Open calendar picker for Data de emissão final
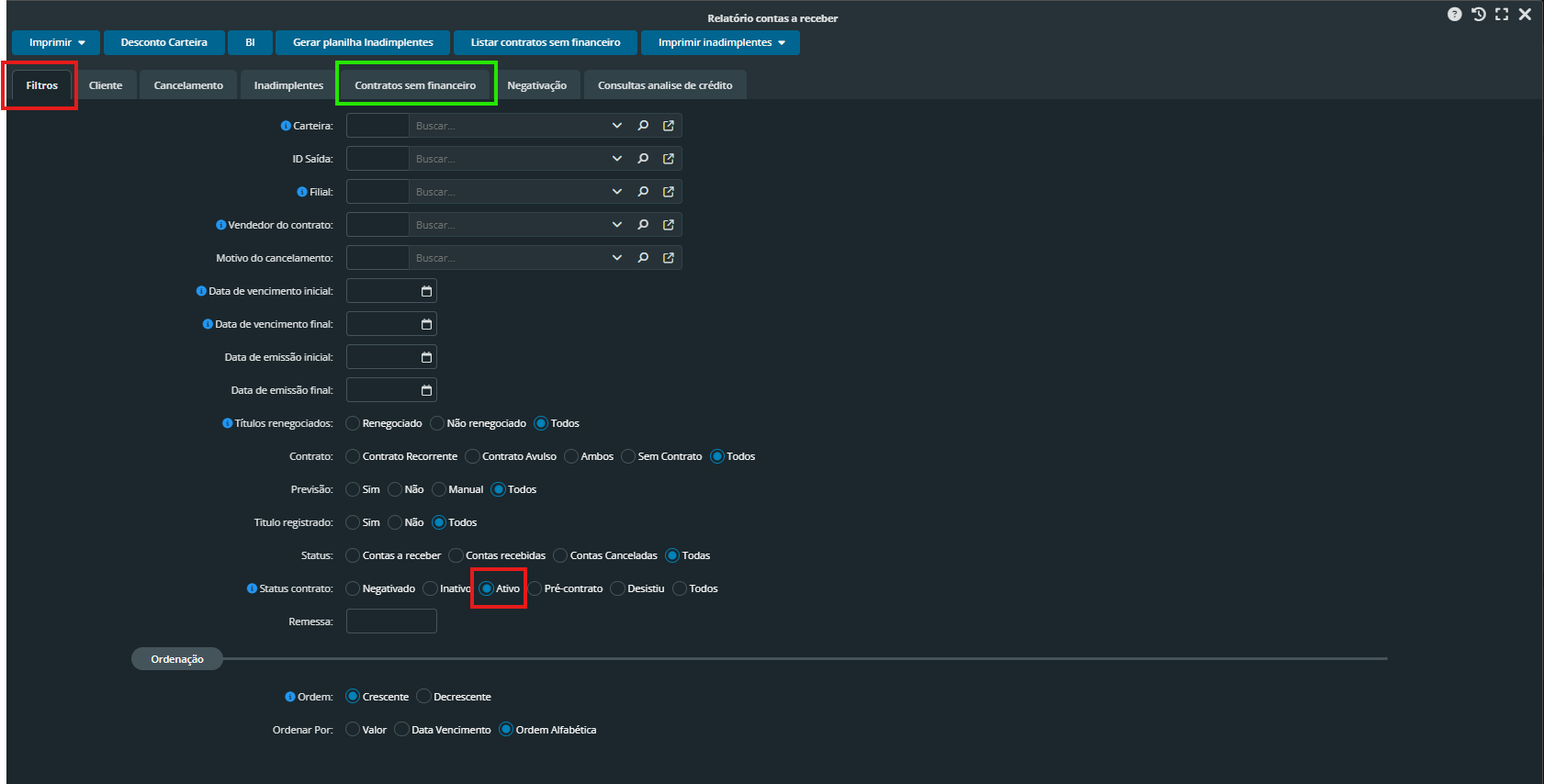The width and height of the screenshot is (1544, 784). point(426,390)
